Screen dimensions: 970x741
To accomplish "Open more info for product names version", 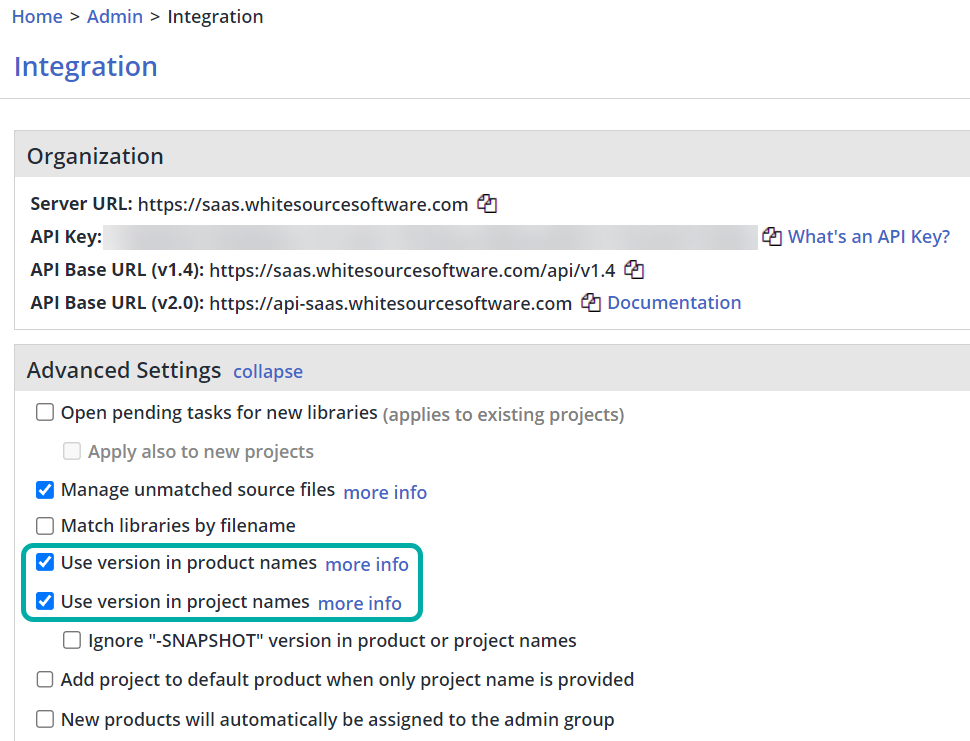I will (367, 564).
